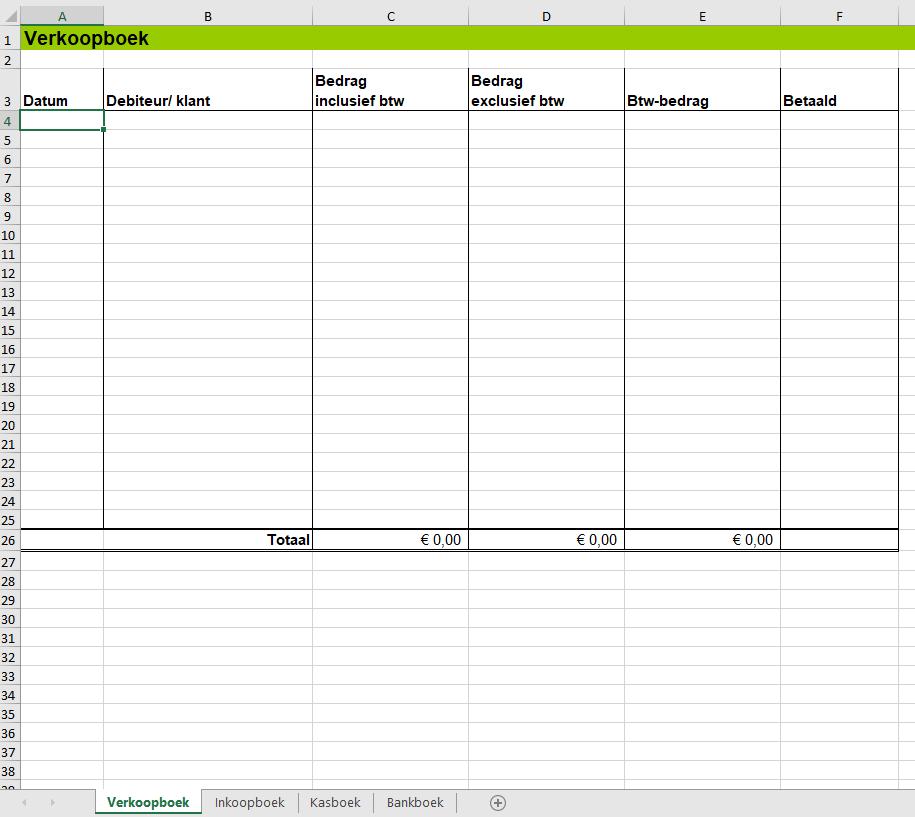The width and height of the screenshot is (915, 817).
Task: Open the Bankboek sheet tab
Action: (x=415, y=802)
